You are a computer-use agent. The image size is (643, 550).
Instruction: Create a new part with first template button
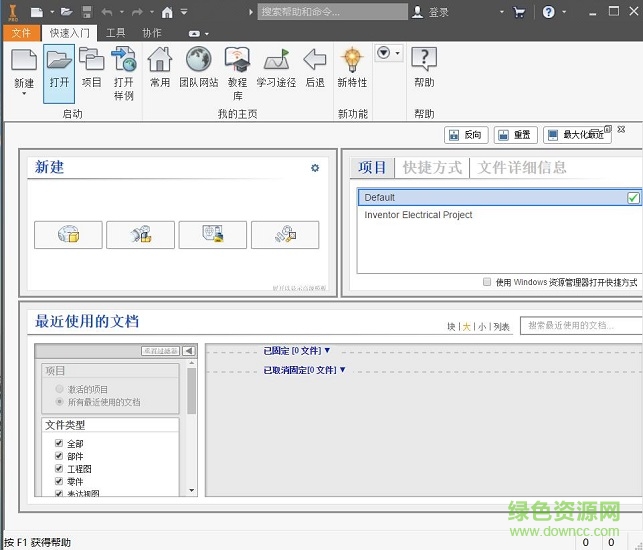[x=68, y=234]
